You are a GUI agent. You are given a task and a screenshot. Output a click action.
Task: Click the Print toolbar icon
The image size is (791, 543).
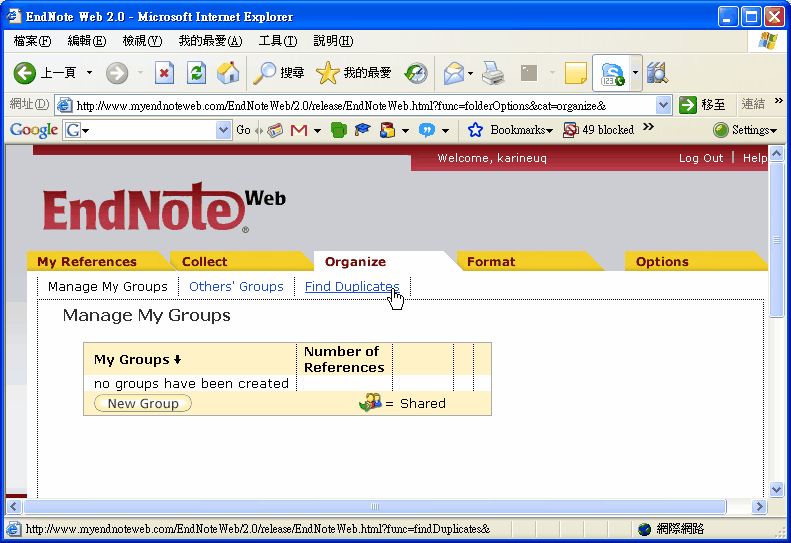[x=493, y=73]
